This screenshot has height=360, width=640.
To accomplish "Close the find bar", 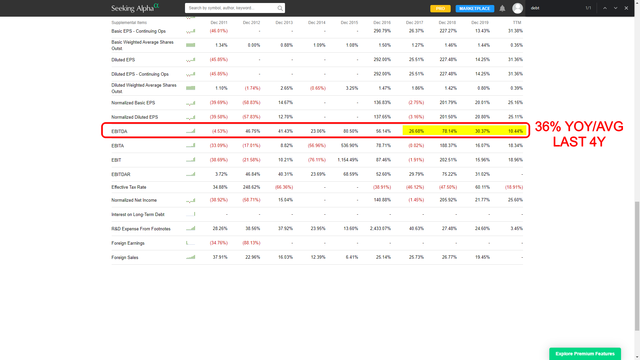I will pyautogui.click(x=626, y=8).
